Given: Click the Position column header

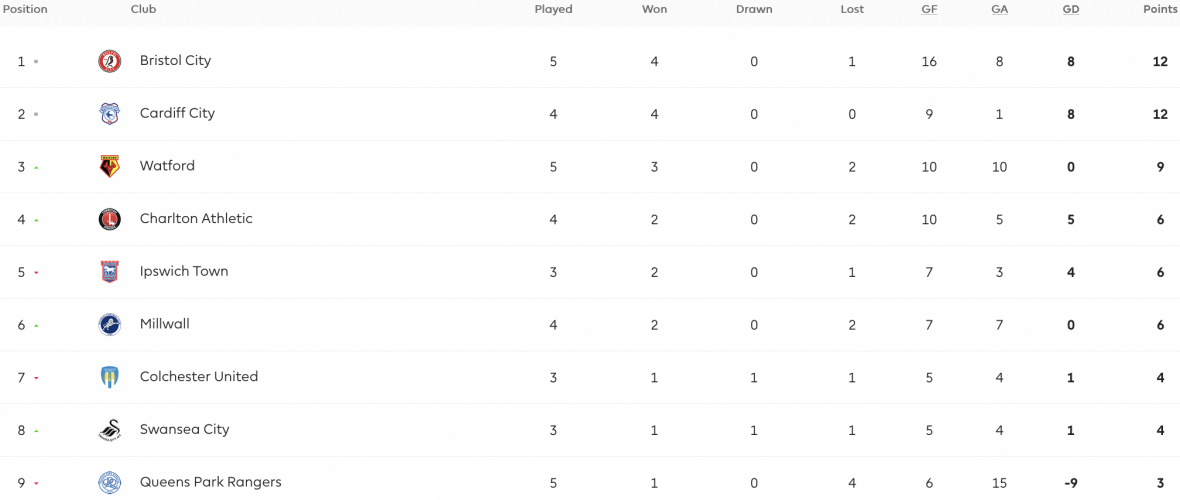Looking at the screenshot, I should [x=24, y=10].
